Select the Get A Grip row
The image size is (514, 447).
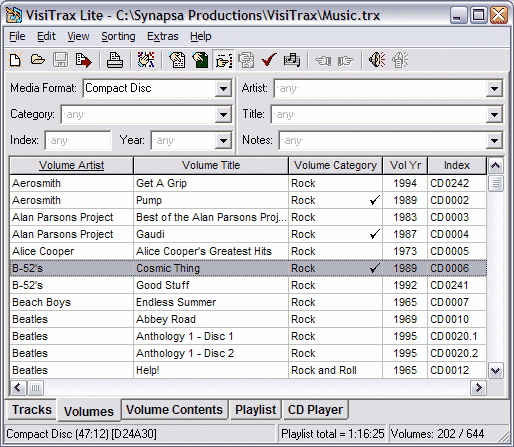tap(248, 183)
